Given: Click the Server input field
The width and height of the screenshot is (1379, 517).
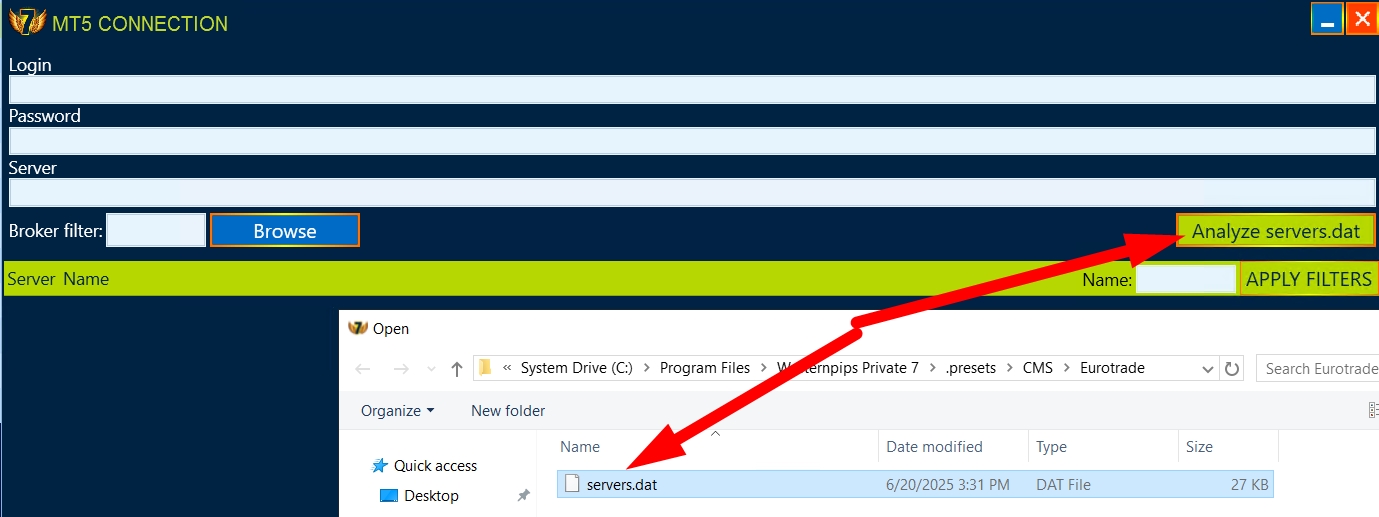Looking at the screenshot, I should tap(692, 192).
